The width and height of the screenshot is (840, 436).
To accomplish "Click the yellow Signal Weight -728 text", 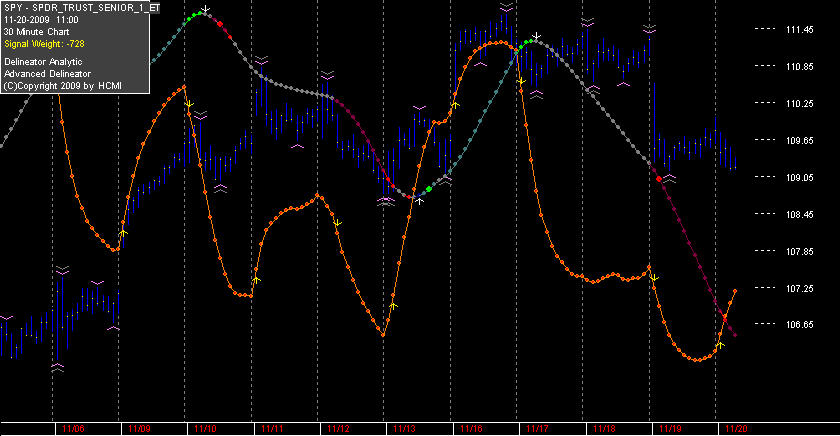I will click(44, 44).
